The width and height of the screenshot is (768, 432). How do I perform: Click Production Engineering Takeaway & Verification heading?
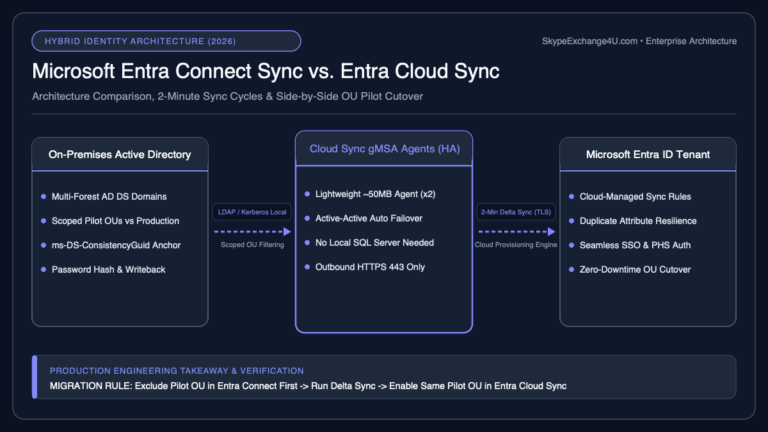coord(177,371)
